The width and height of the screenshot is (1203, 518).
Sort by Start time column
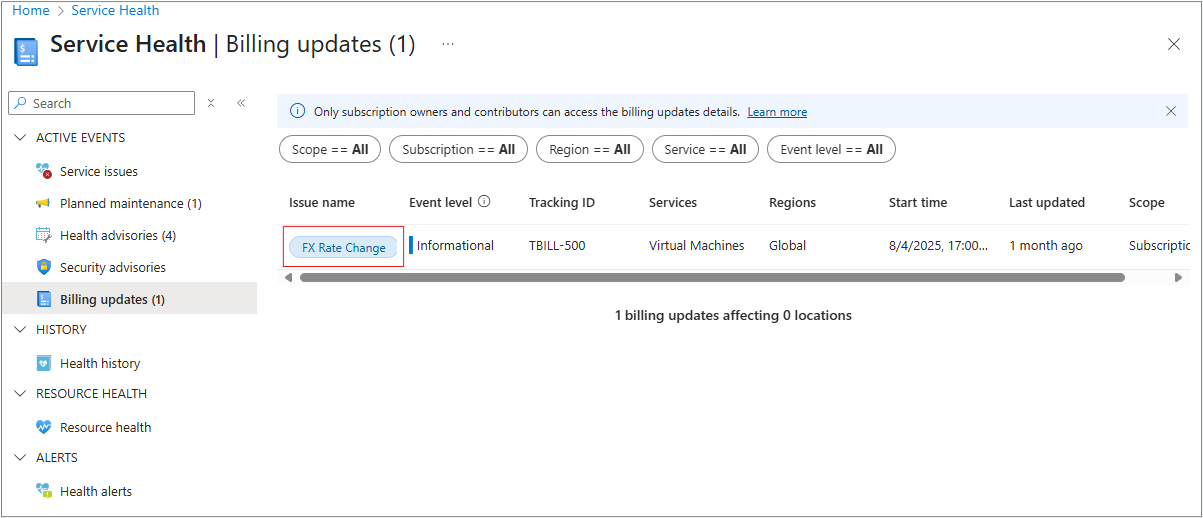[x=918, y=203]
